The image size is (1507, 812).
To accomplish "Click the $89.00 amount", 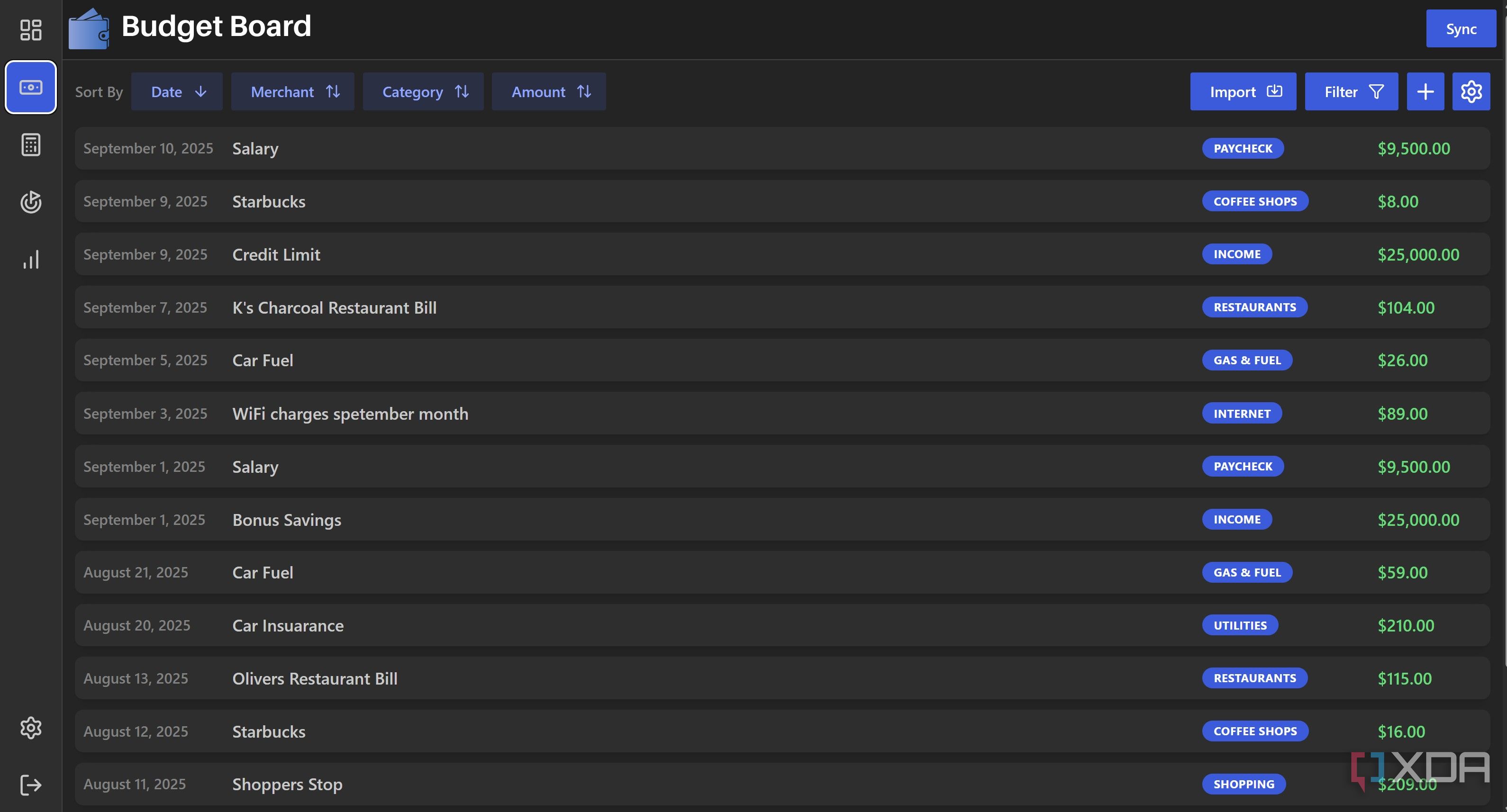I will 1402,414.
